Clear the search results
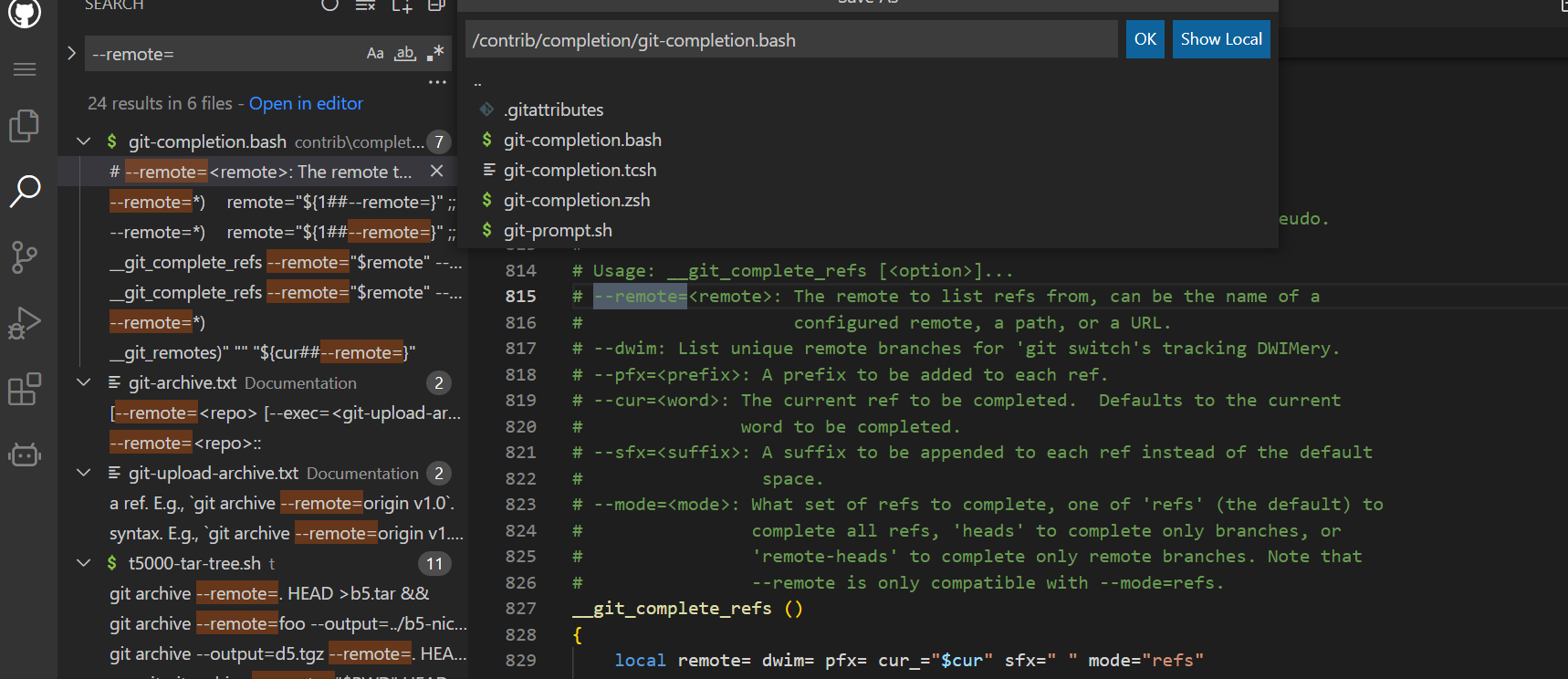Screen dimensions: 1568x679 (366, 5)
